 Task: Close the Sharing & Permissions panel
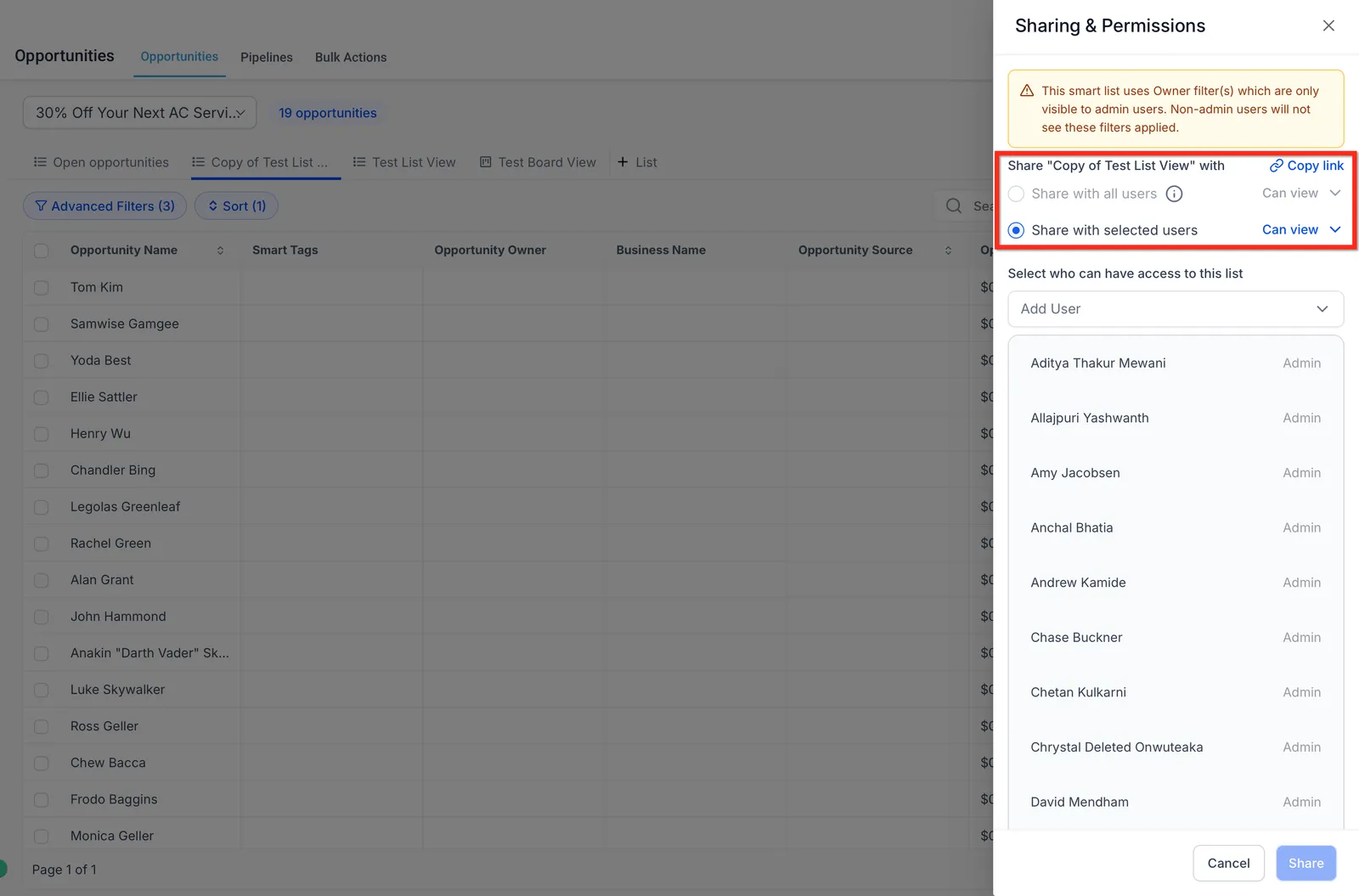pyautogui.click(x=1328, y=25)
